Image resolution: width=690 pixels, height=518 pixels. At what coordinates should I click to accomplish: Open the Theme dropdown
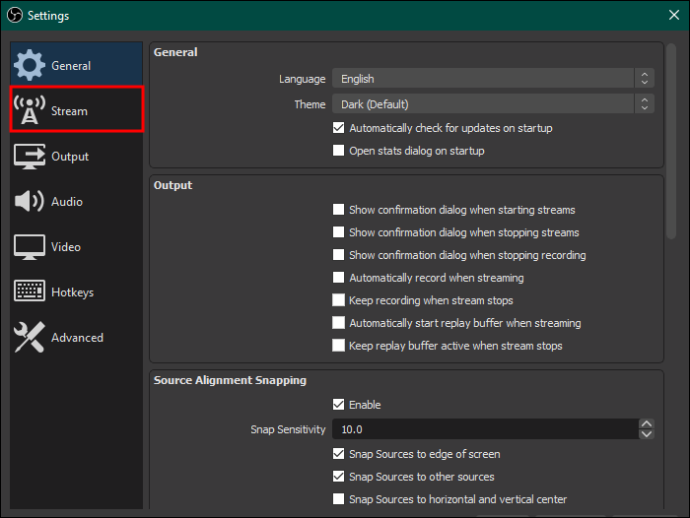pos(493,104)
